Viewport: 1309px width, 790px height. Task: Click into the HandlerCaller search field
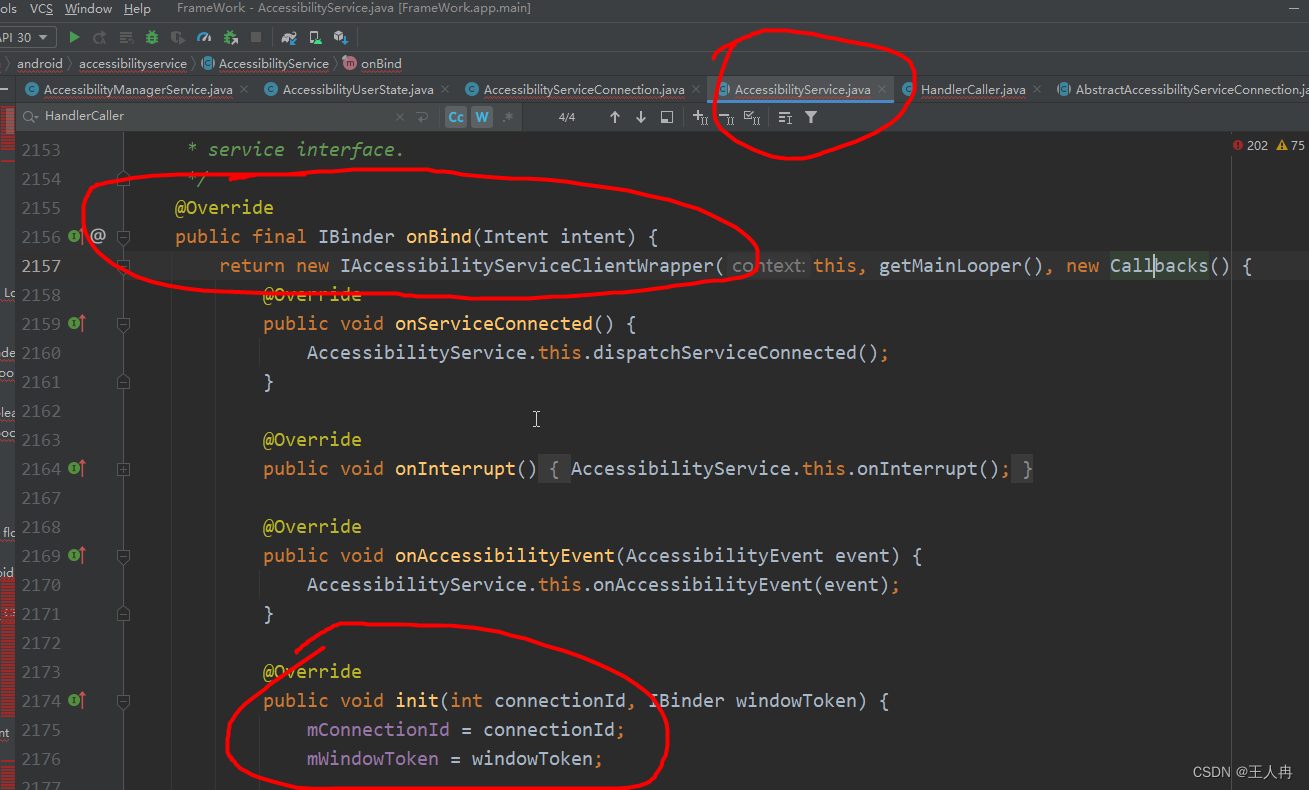(215, 117)
